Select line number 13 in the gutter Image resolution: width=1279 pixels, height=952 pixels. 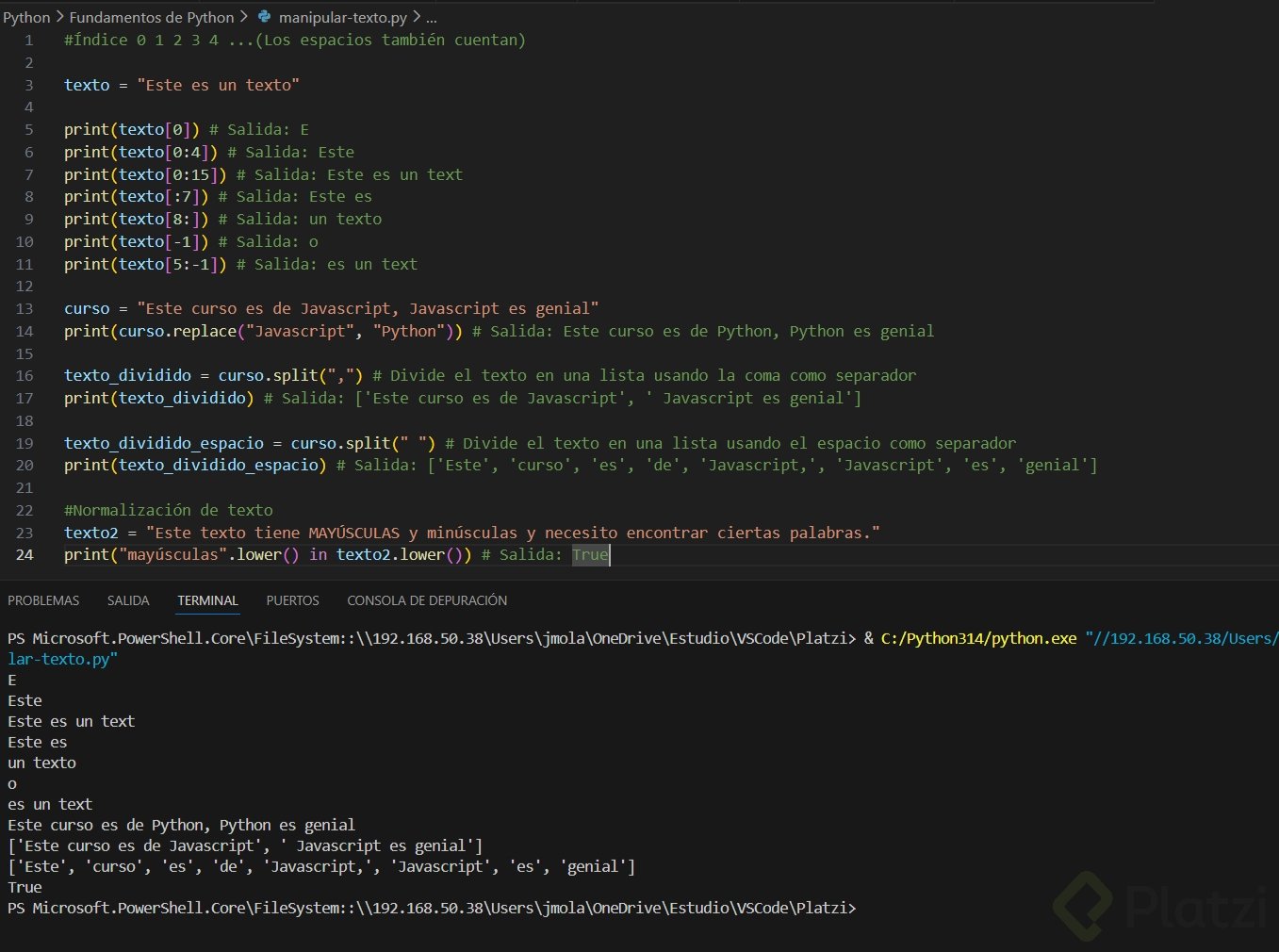(x=25, y=309)
